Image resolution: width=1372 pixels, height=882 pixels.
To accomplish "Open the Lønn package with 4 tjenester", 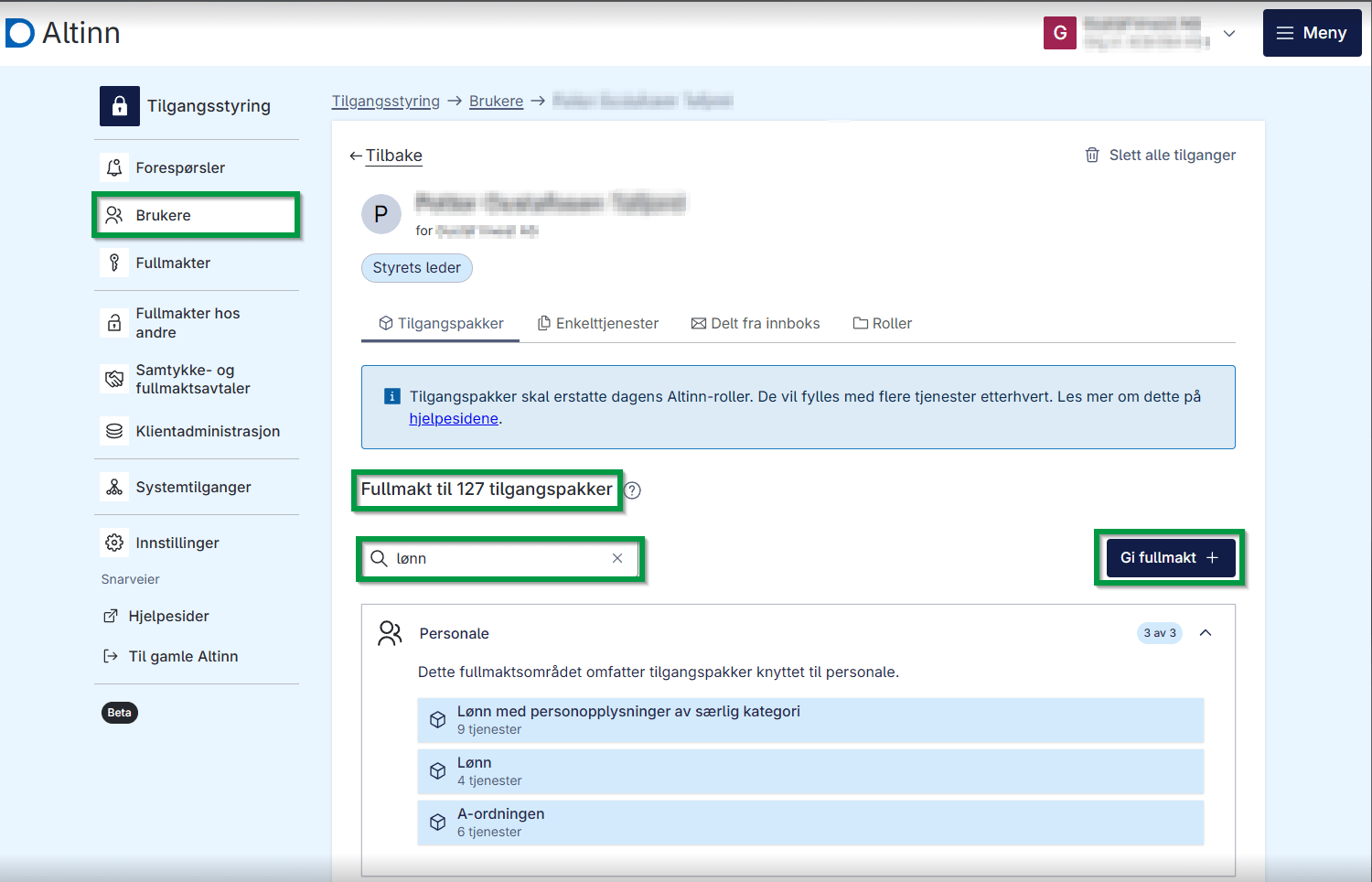I will [x=810, y=771].
